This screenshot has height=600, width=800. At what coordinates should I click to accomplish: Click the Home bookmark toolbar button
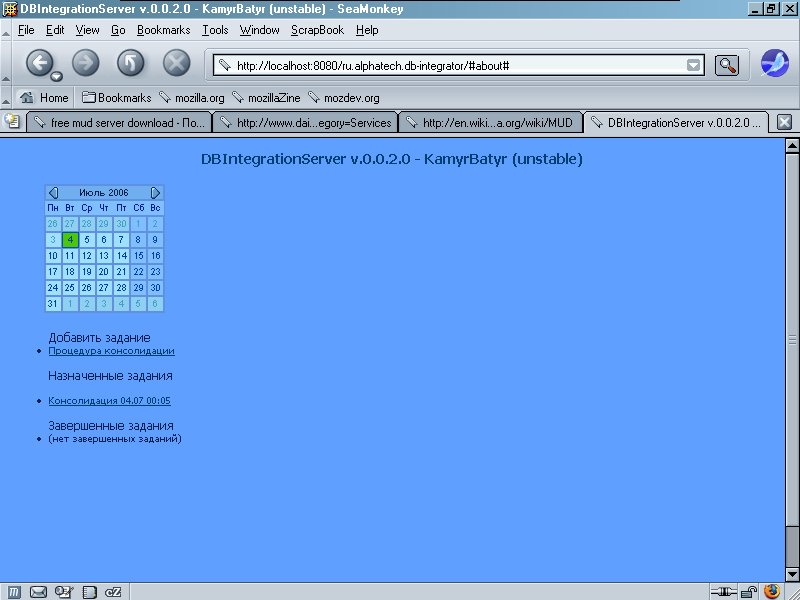click(x=44, y=97)
